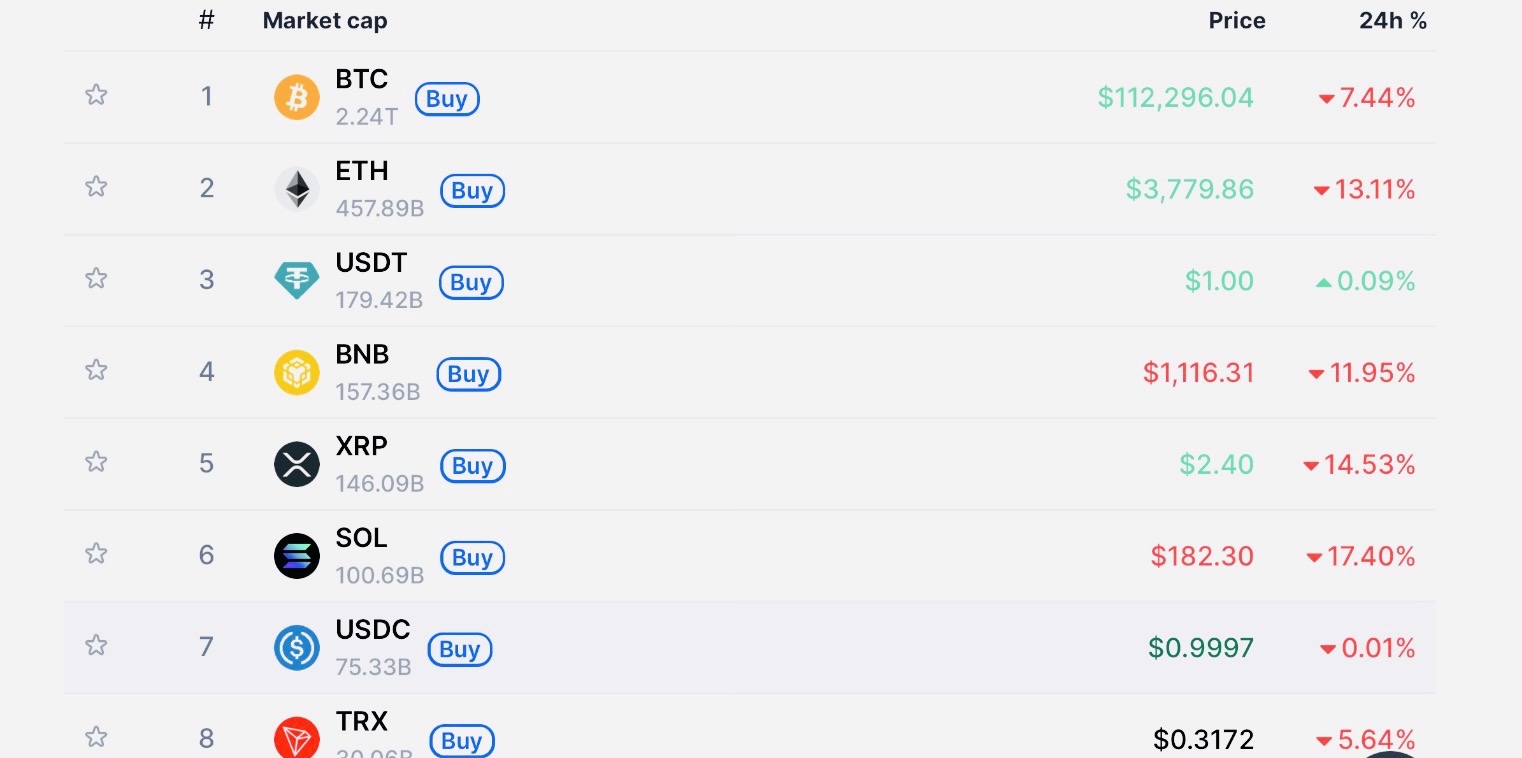Favorite SOL using its star icon
This screenshot has height=758, width=1522.
[96, 553]
